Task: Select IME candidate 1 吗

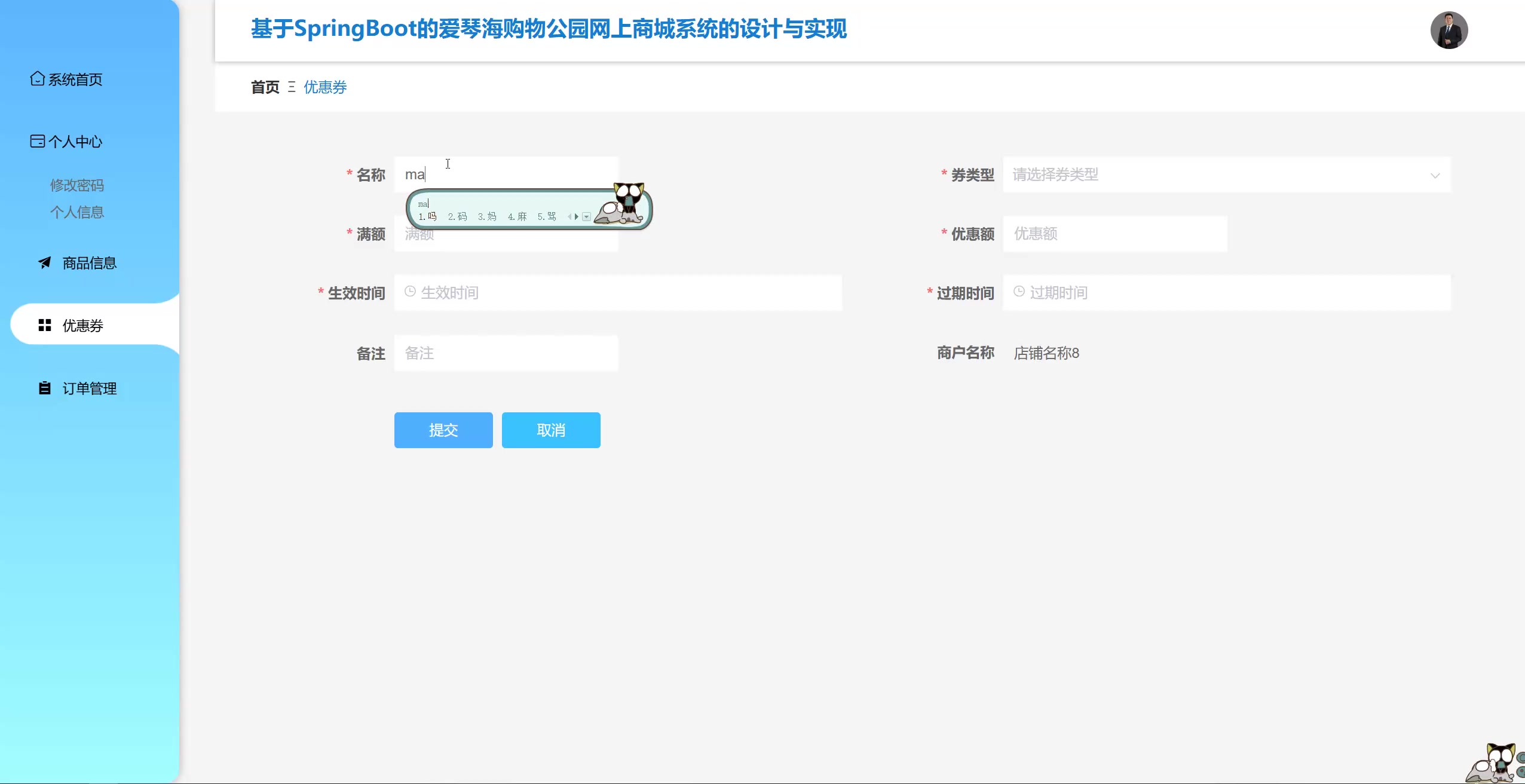Action: tap(427, 216)
